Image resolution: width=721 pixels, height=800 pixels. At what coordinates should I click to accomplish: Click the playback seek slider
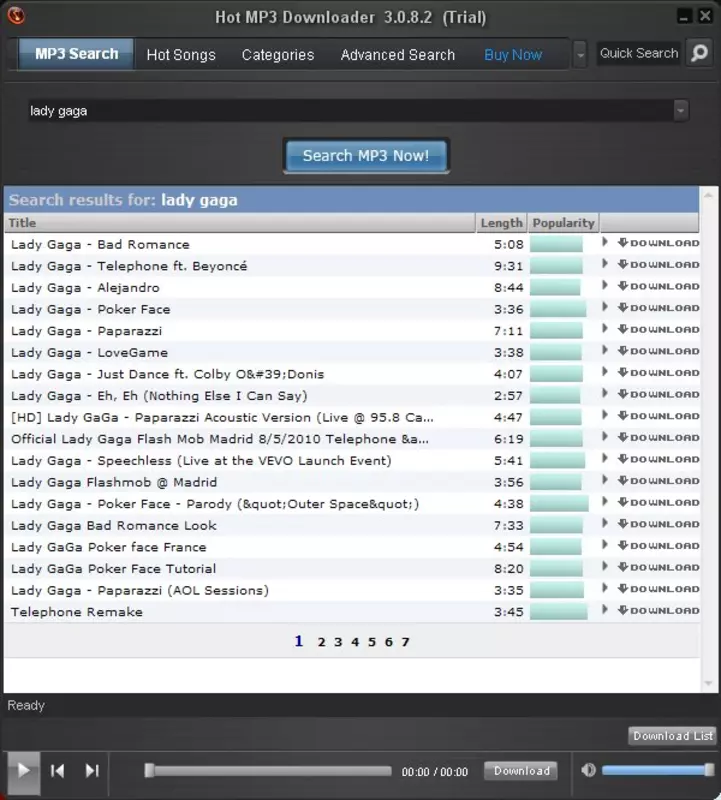[x=268, y=770]
